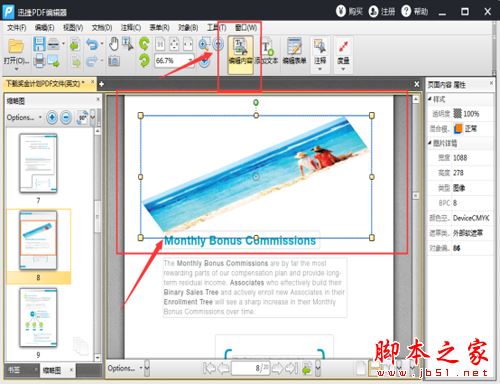The image size is (500, 384).
Task: Expand the Open (打开) button dropdown arrow
Action: [16, 69]
